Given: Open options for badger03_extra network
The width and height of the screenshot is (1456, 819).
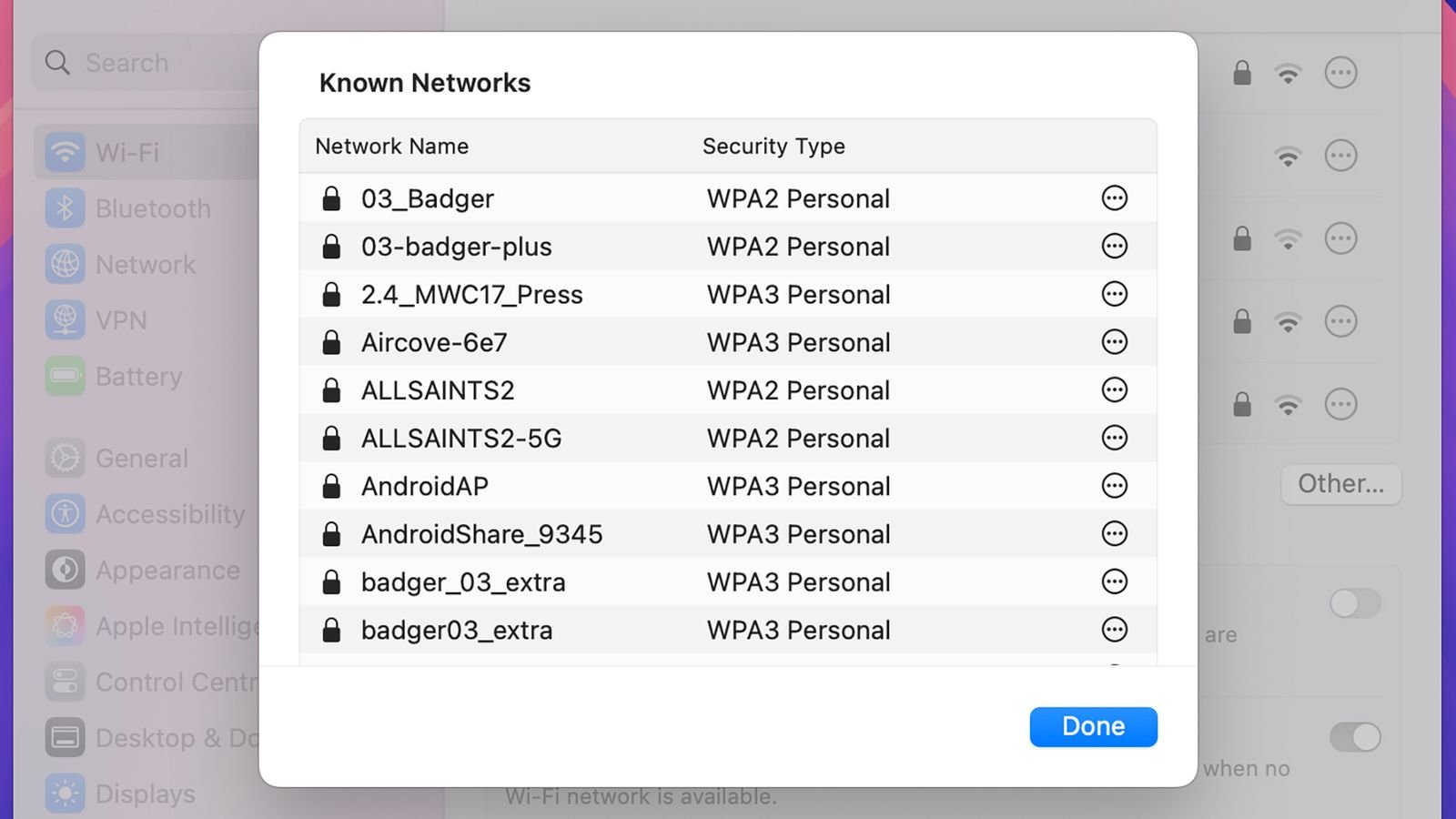Looking at the screenshot, I should [1114, 629].
